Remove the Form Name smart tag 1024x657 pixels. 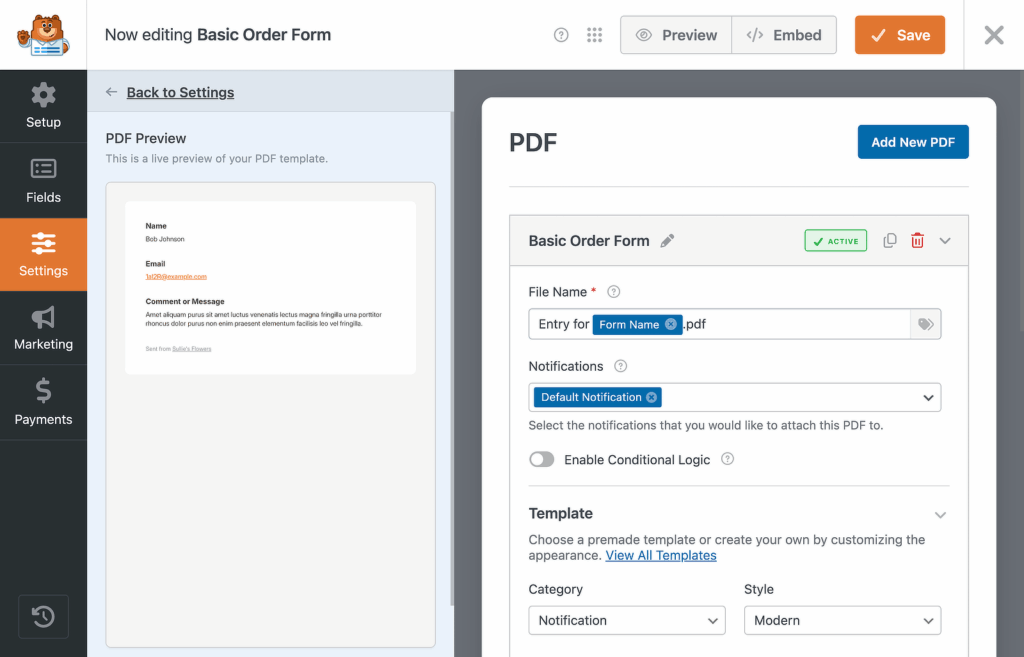pyautogui.click(x=671, y=324)
